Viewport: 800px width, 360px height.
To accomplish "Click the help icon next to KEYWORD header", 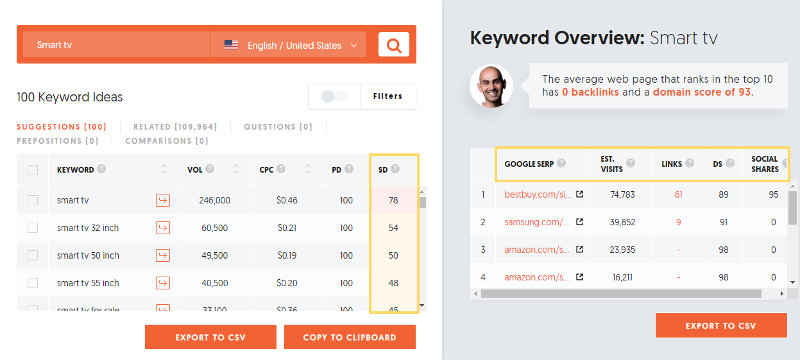I will pos(102,169).
